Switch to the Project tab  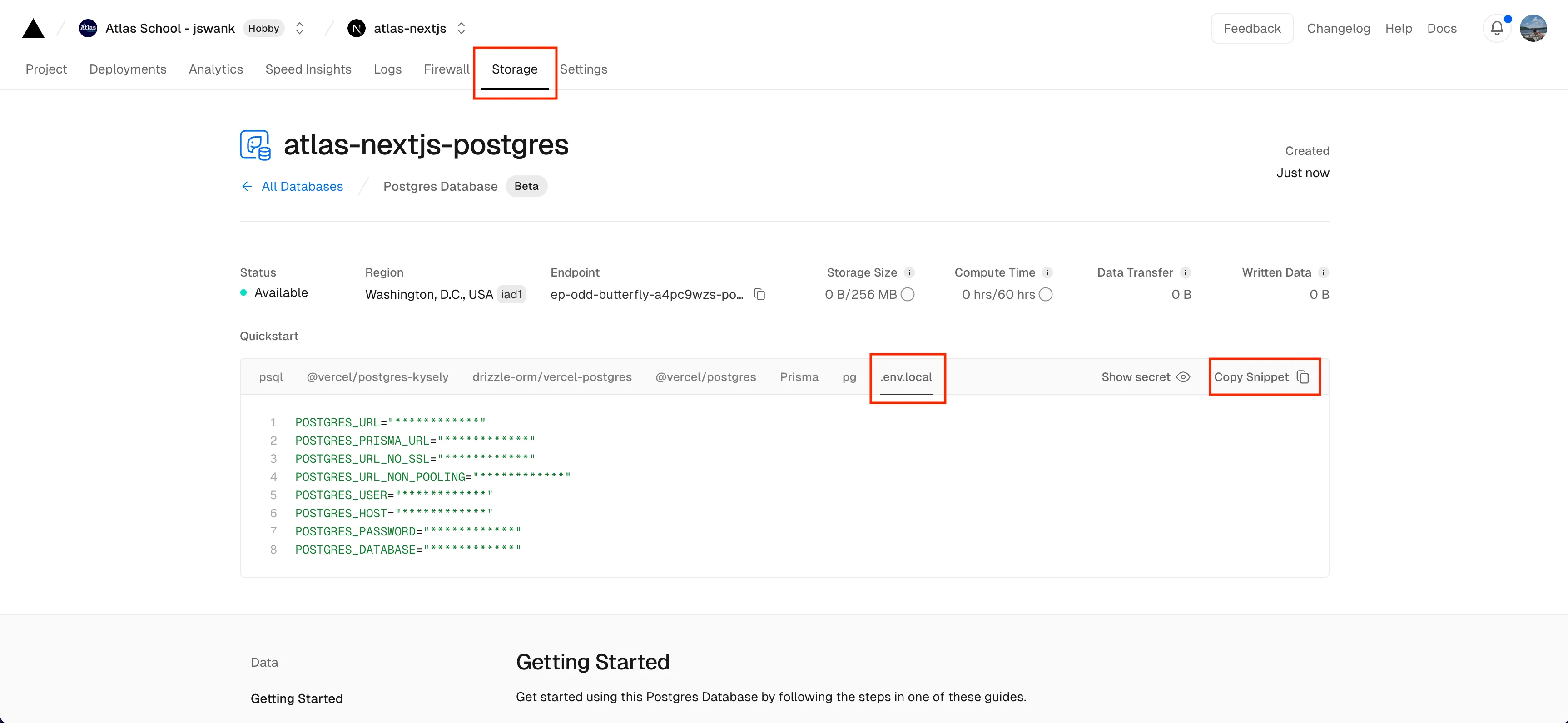pos(46,69)
